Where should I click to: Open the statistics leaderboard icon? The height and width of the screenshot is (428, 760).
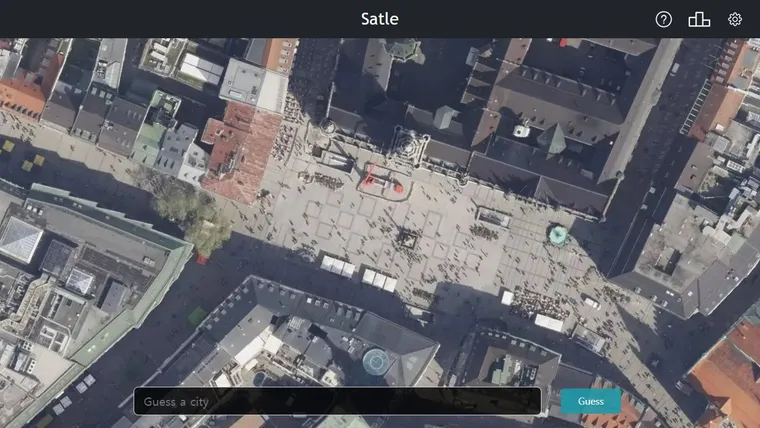pyautogui.click(x=699, y=19)
